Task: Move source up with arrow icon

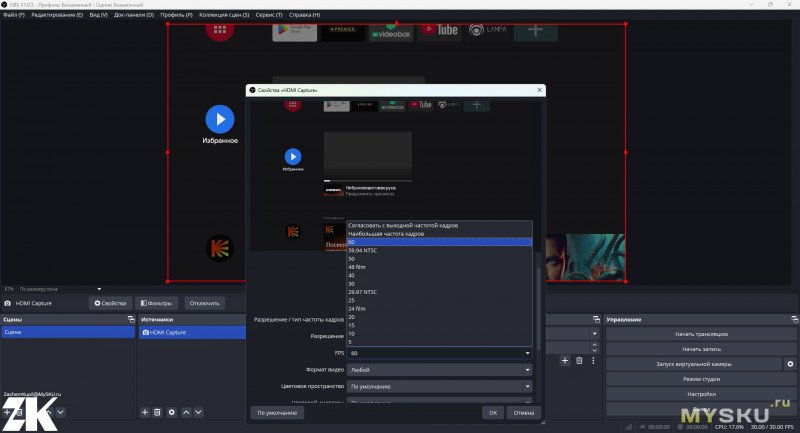Action: 186,412
